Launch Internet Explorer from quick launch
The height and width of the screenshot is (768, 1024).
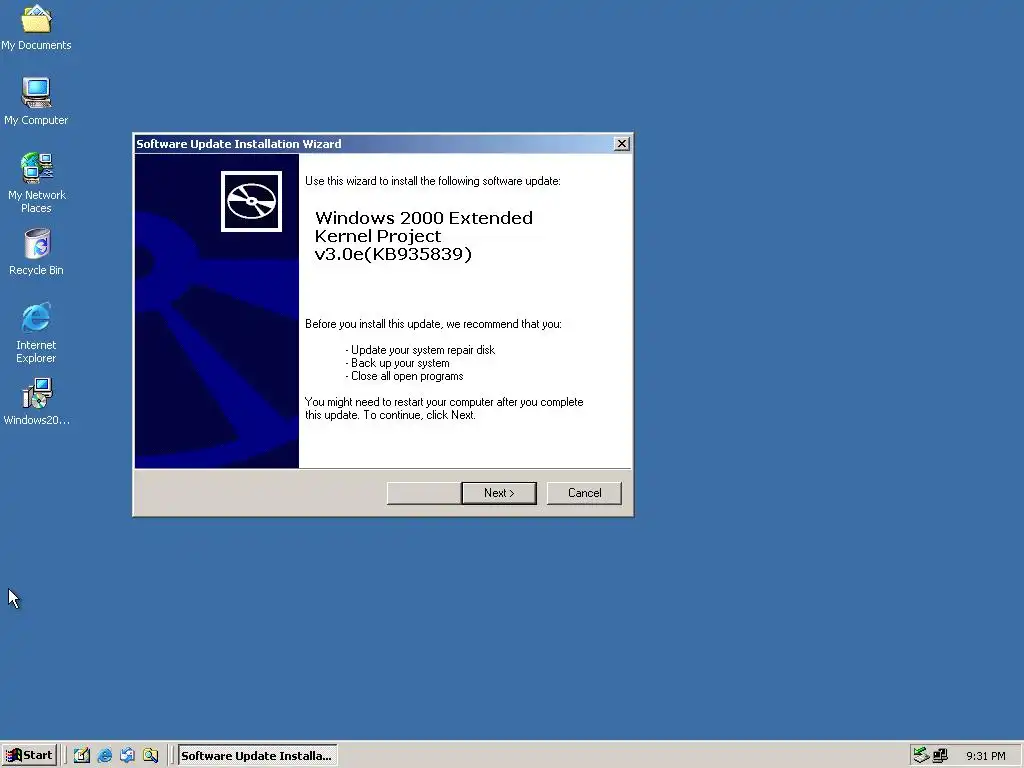click(104, 756)
